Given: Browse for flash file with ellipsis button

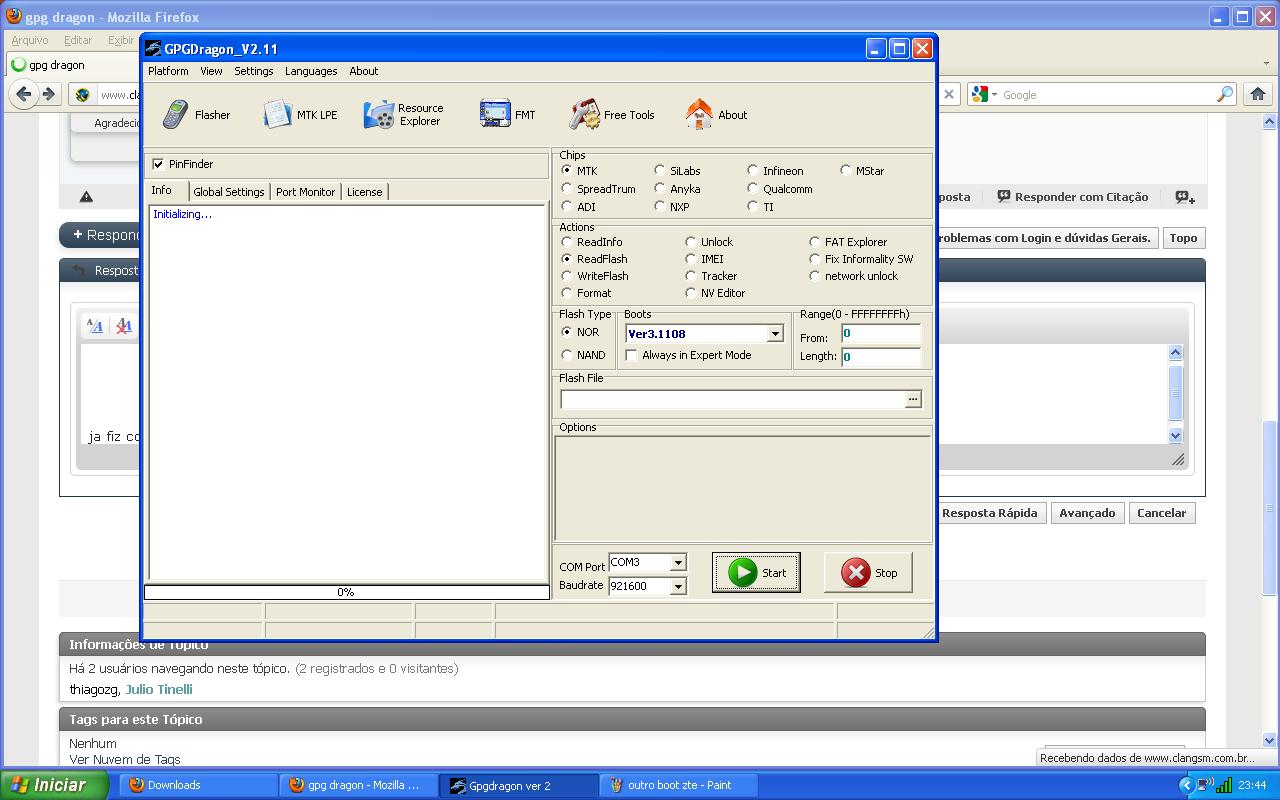Looking at the screenshot, I should pyautogui.click(x=913, y=399).
